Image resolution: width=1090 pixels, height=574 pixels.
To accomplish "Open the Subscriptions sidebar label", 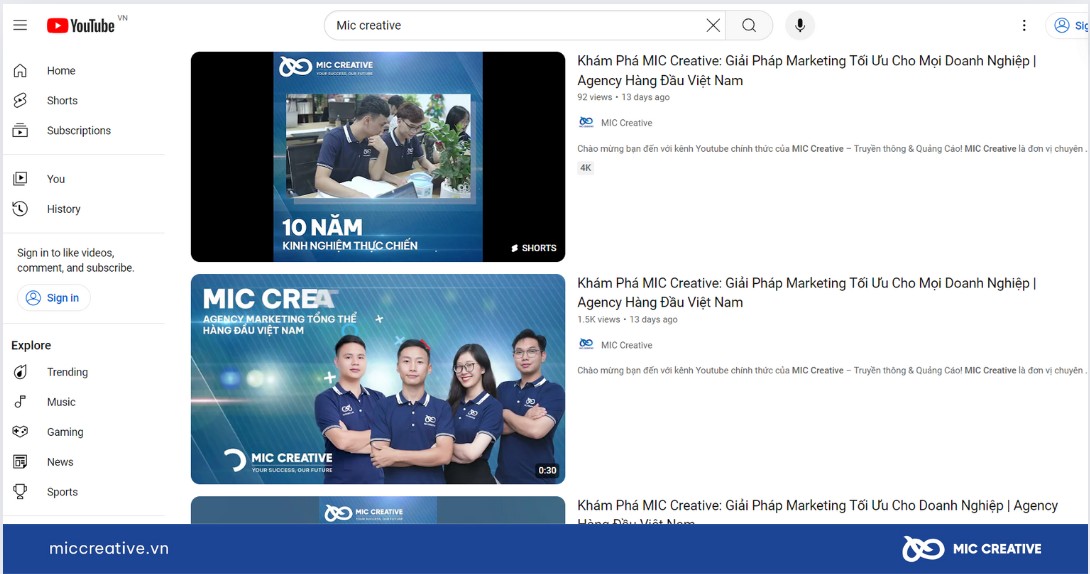I will 79,131.
